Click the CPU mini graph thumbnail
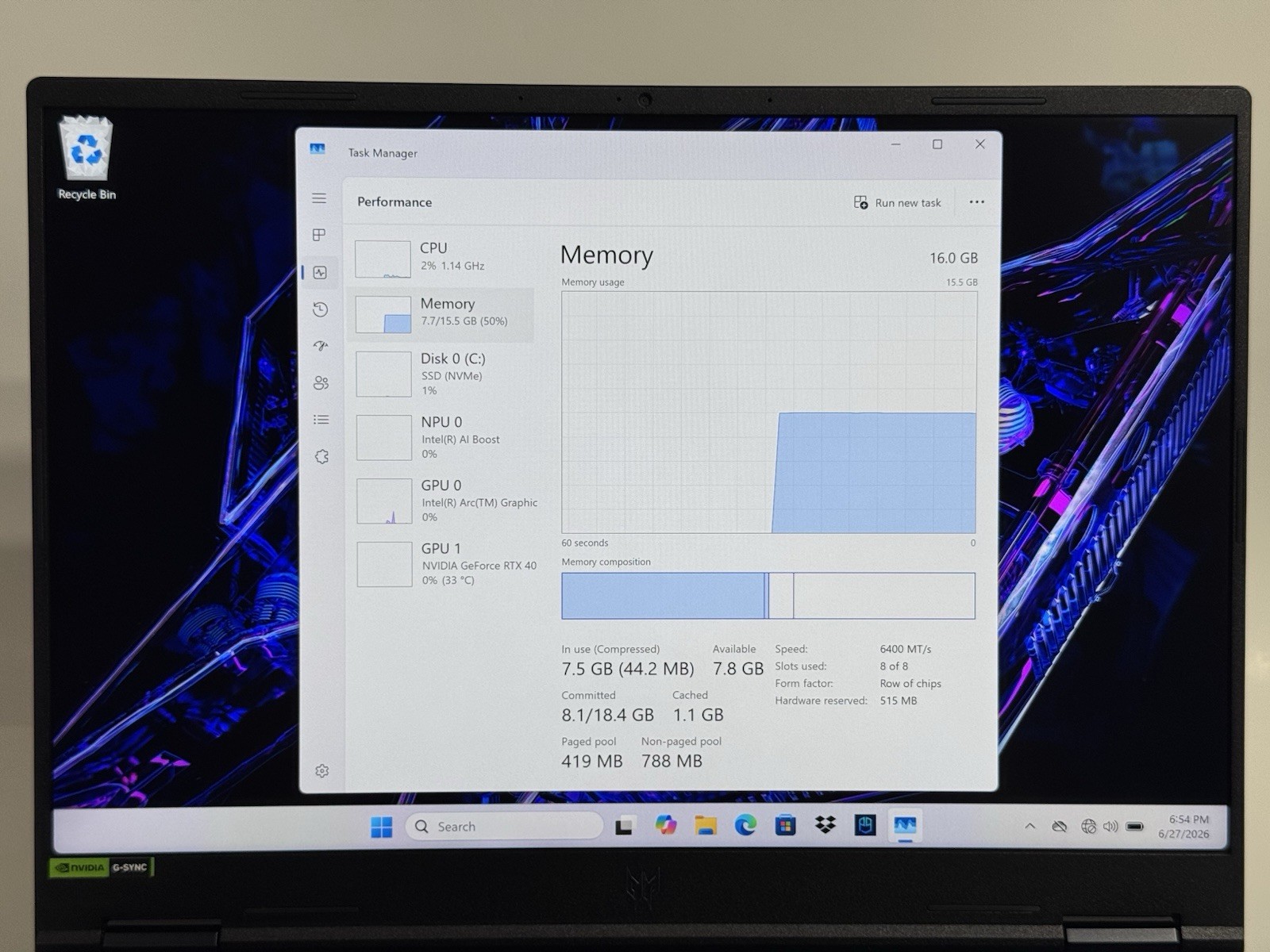1270x952 pixels. point(383,259)
